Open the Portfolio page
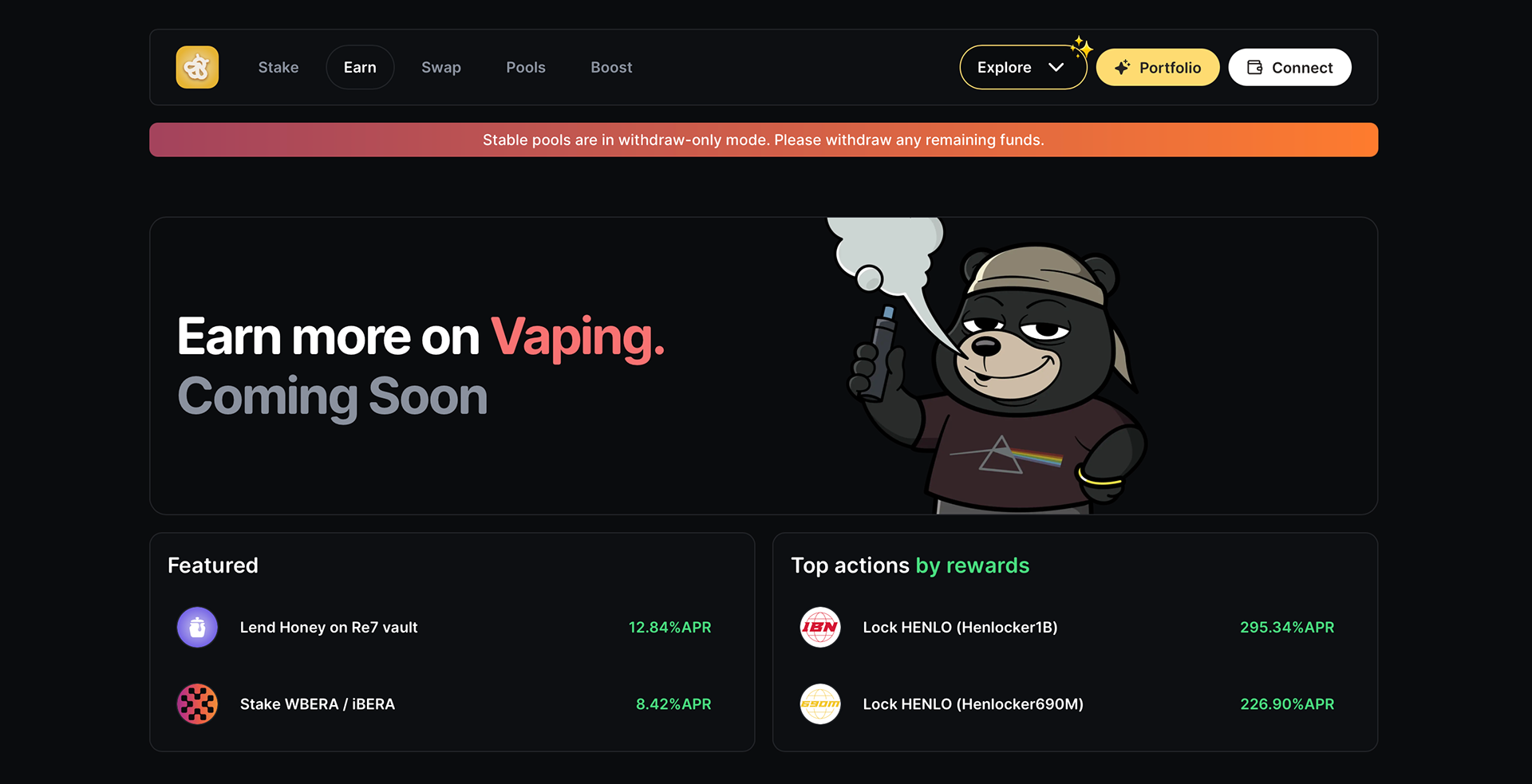This screenshot has width=1532, height=784. tap(1158, 67)
